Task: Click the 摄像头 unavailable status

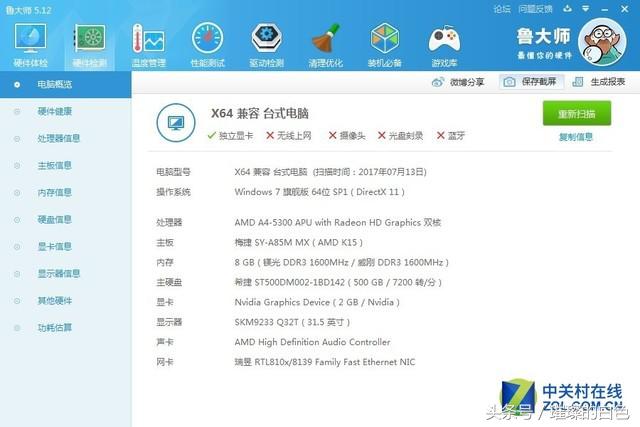Action: click(x=347, y=136)
